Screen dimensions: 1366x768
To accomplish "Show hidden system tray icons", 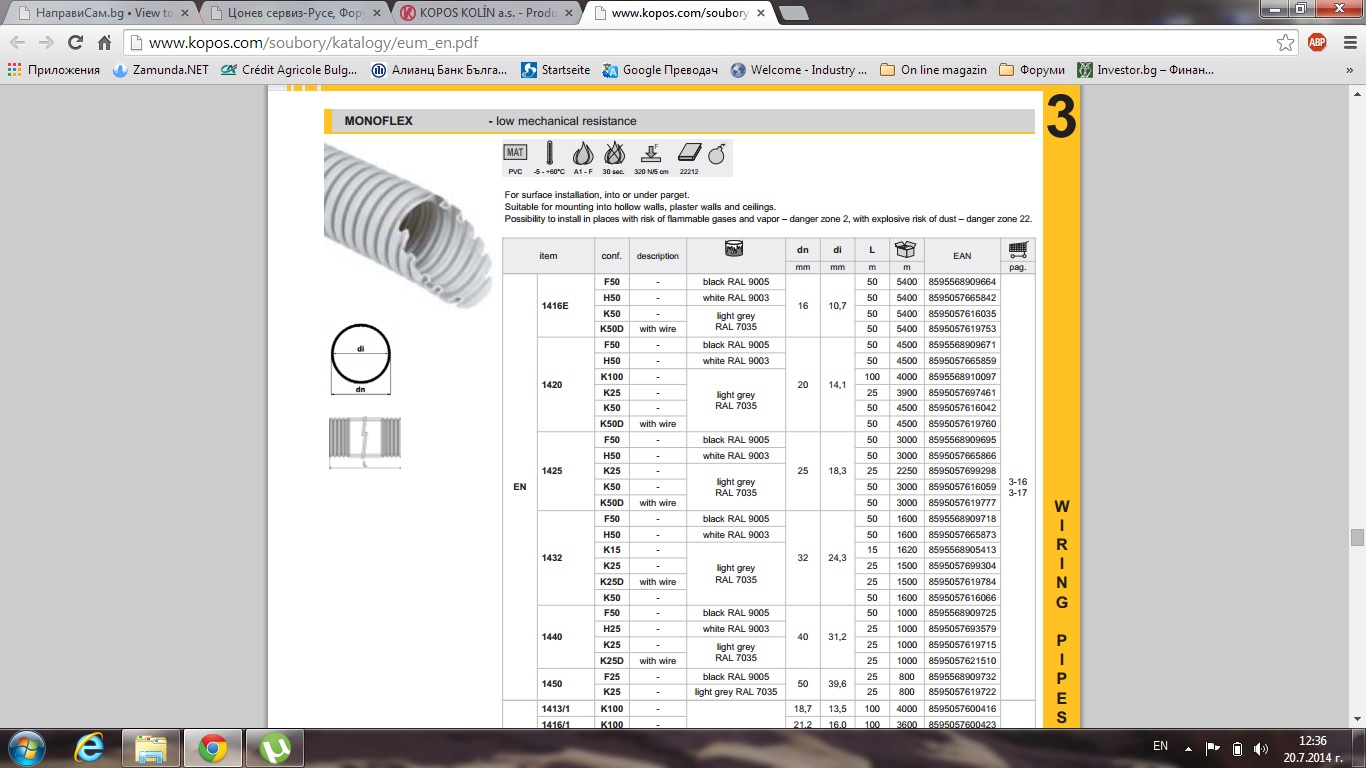I will click(x=1189, y=747).
